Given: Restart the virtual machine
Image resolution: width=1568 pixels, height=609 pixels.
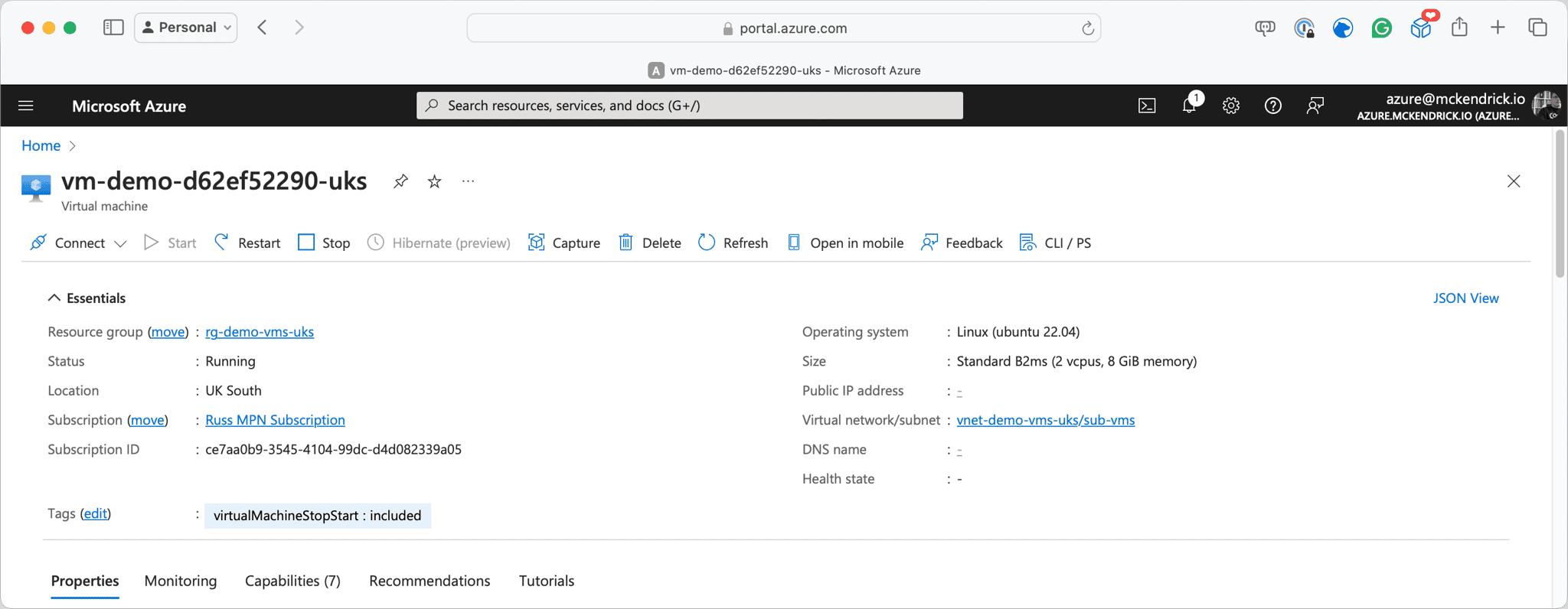Looking at the screenshot, I should (x=247, y=243).
